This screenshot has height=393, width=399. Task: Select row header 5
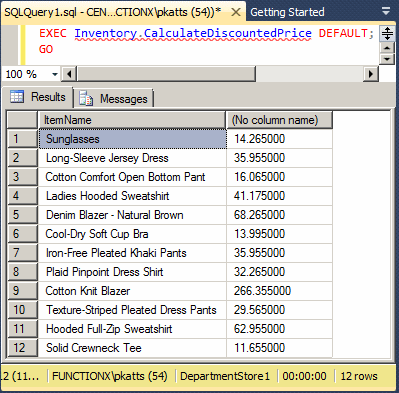(22, 215)
